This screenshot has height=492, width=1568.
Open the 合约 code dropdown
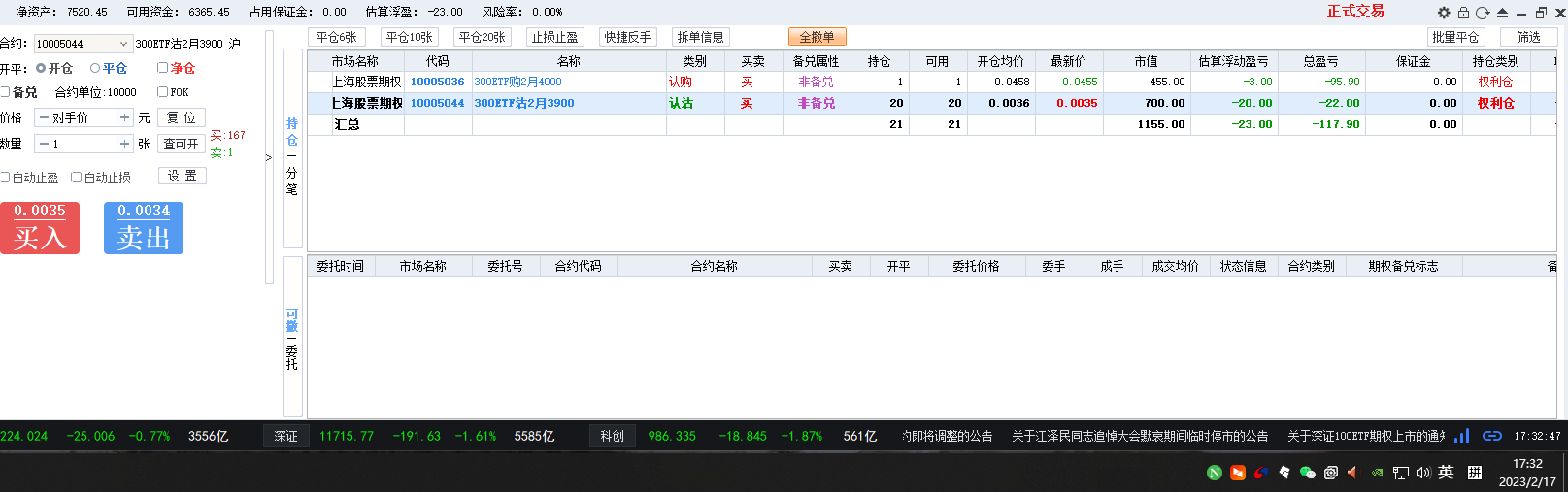(123, 44)
